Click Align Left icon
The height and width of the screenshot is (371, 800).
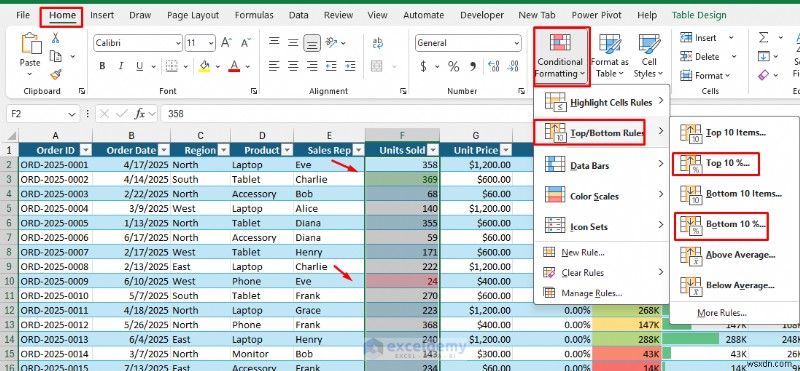pos(274,66)
